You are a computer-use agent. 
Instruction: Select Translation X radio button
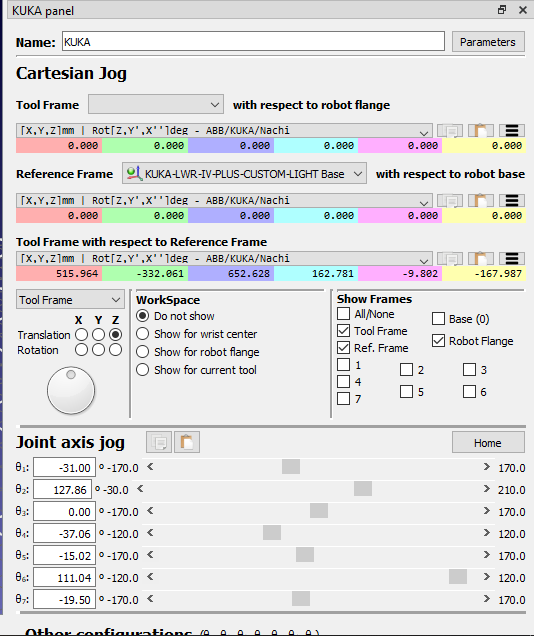[81, 335]
